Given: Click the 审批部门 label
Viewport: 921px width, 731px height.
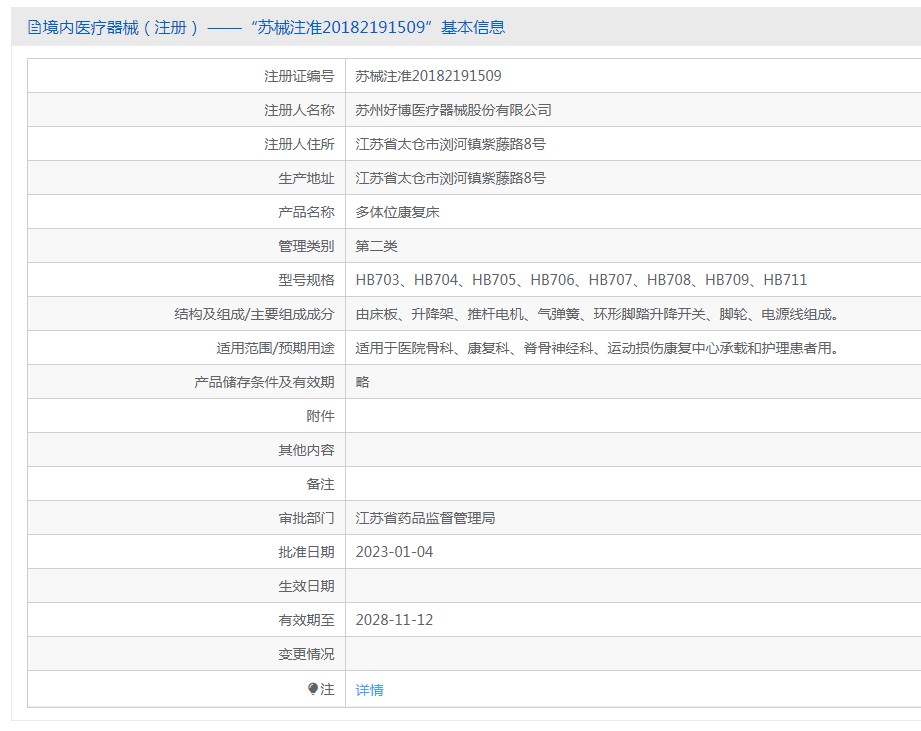Looking at the screenshot, I should 306,518.
